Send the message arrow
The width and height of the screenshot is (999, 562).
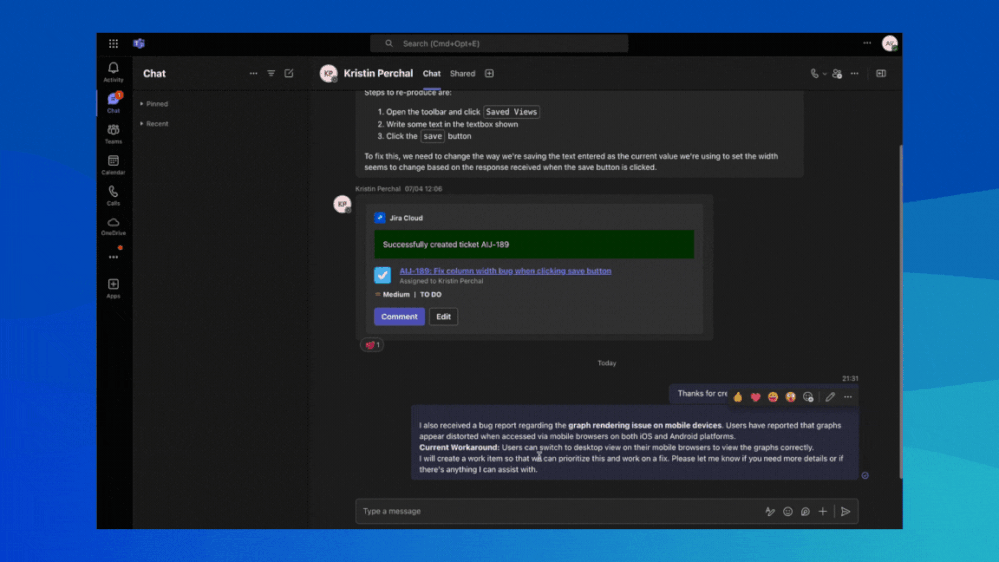(846, 511)
